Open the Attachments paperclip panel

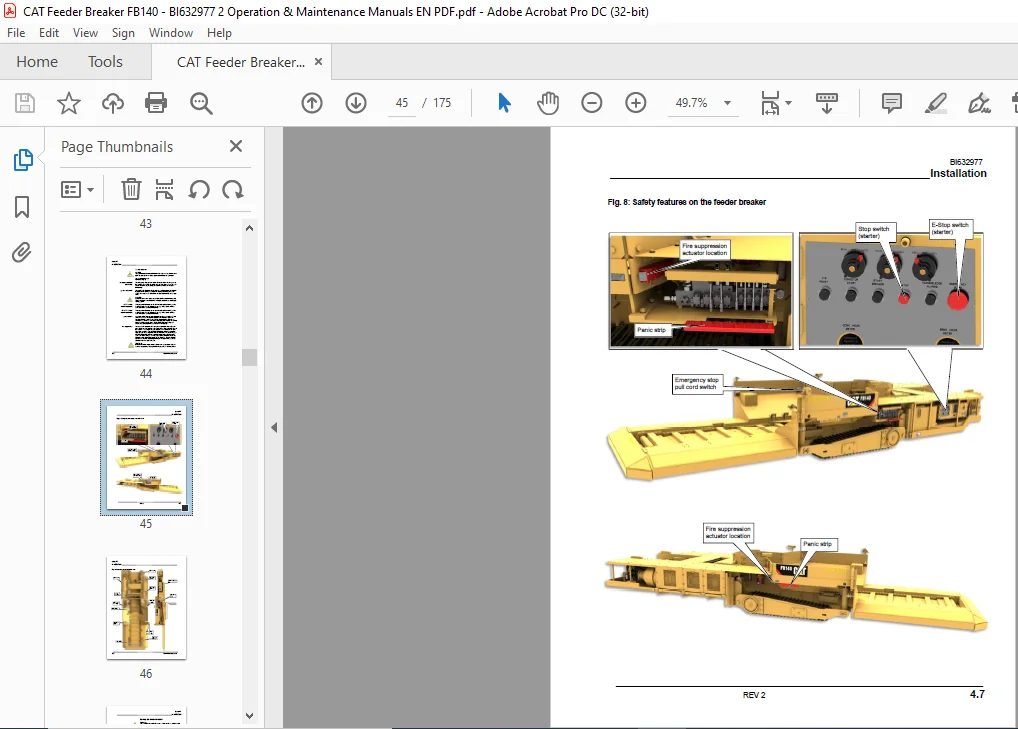tap(21, 252)
